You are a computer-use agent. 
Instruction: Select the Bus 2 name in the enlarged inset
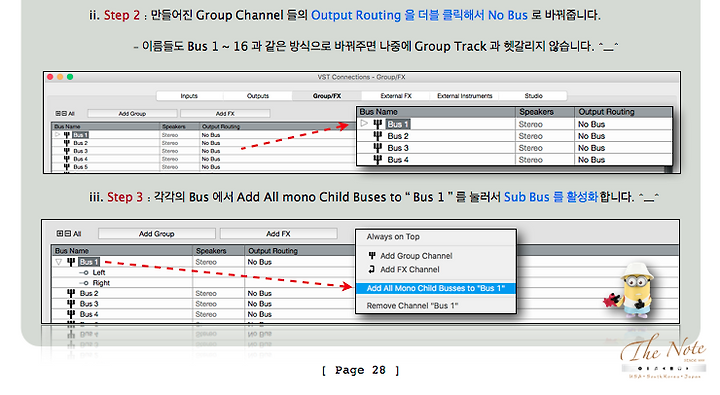tap(398, 136)
